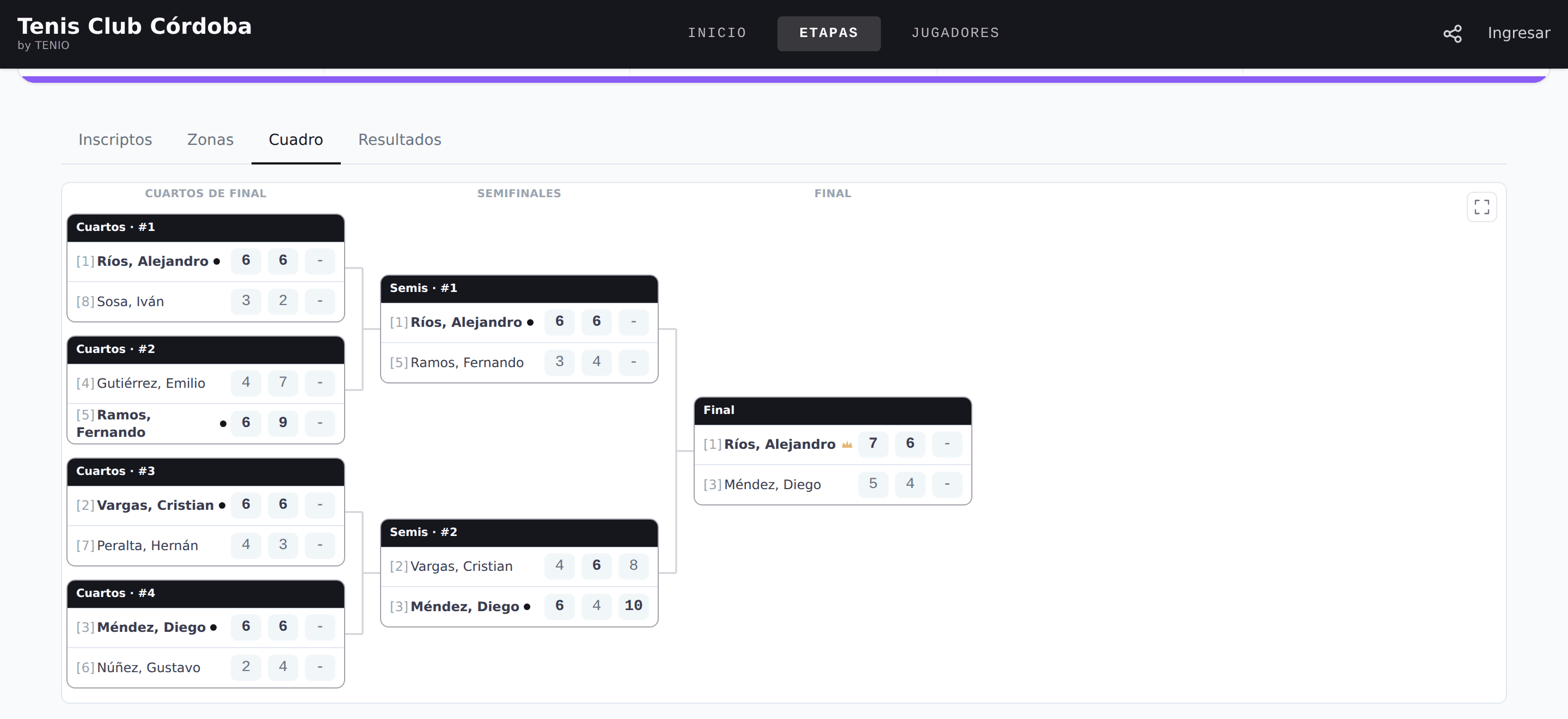Select Peralta, Hernán in Cuartos #3

pos(148,546)
